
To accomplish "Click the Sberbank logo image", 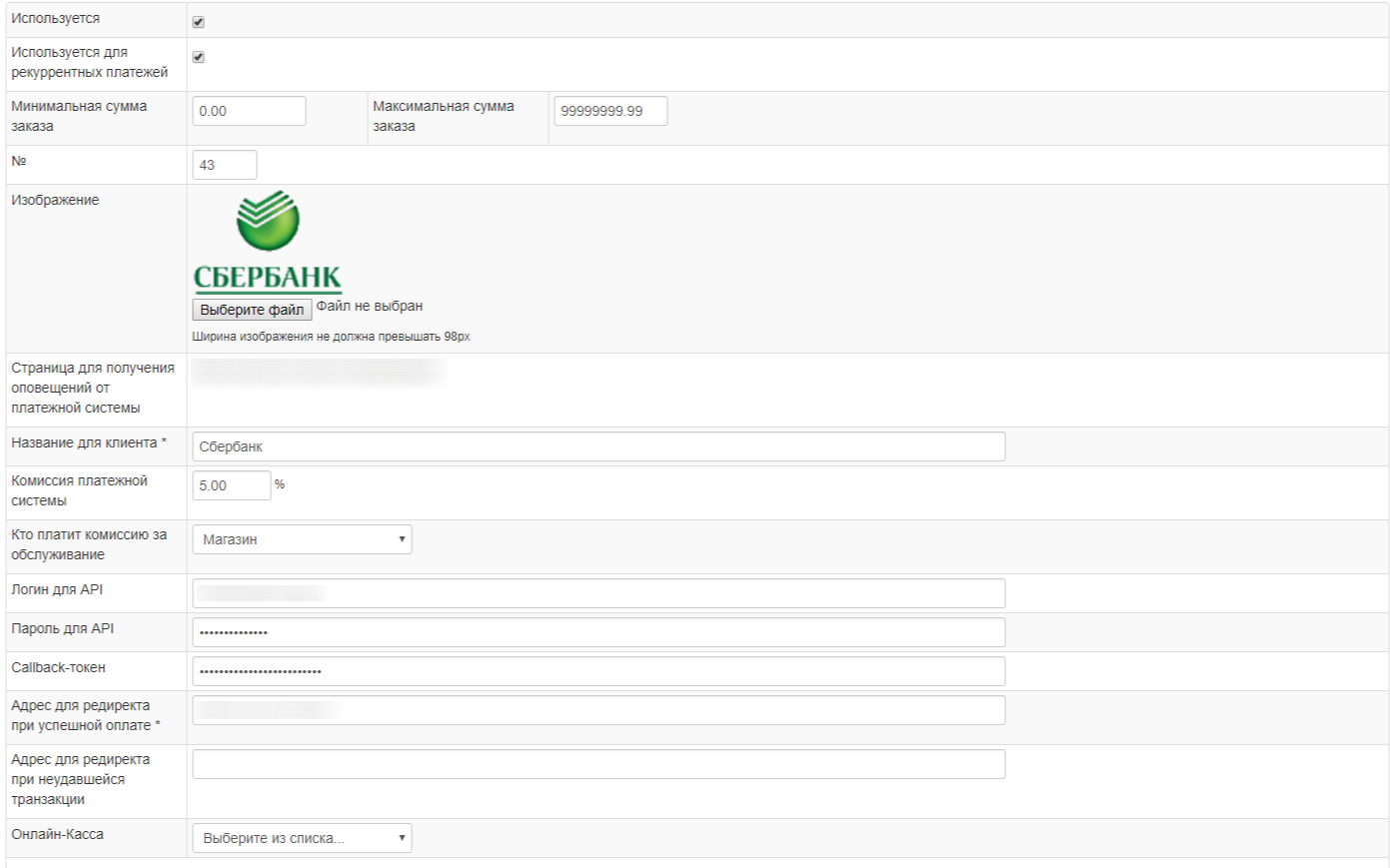I will [267, 242].
